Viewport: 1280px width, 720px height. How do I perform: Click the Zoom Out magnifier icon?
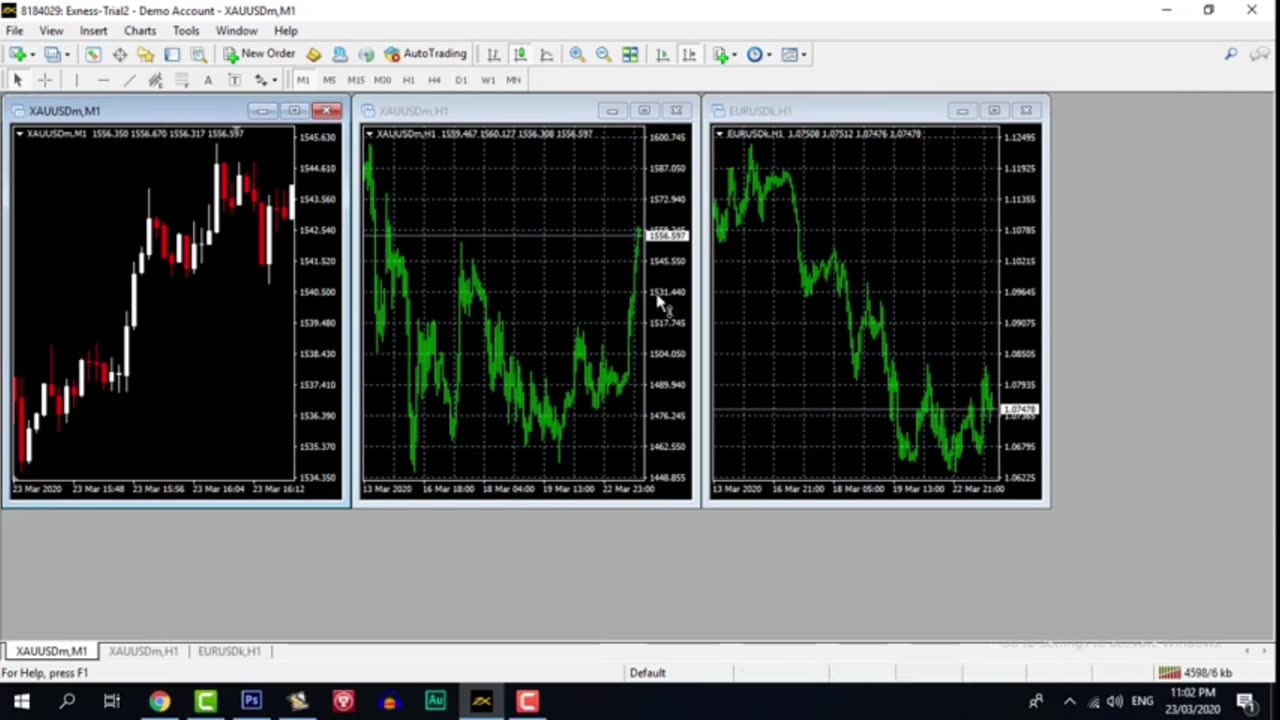(603, 54)
